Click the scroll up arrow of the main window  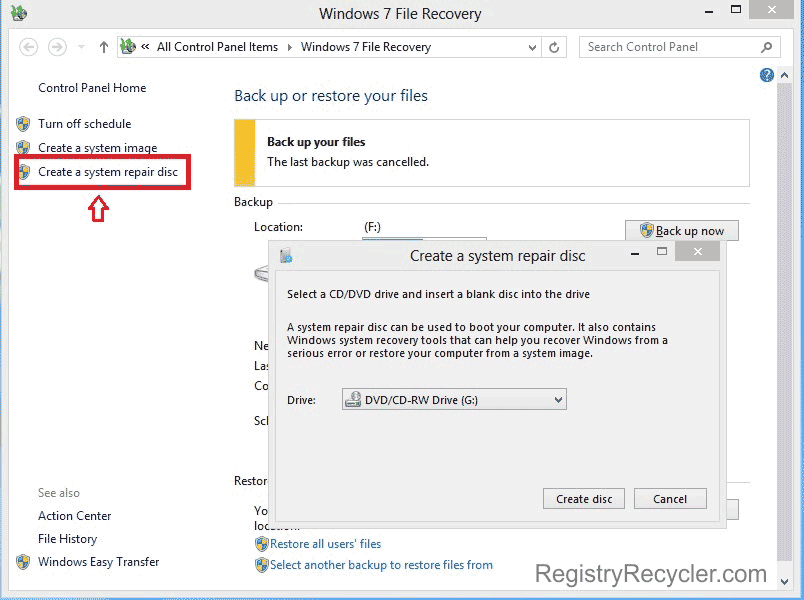(x=784, y=75)
